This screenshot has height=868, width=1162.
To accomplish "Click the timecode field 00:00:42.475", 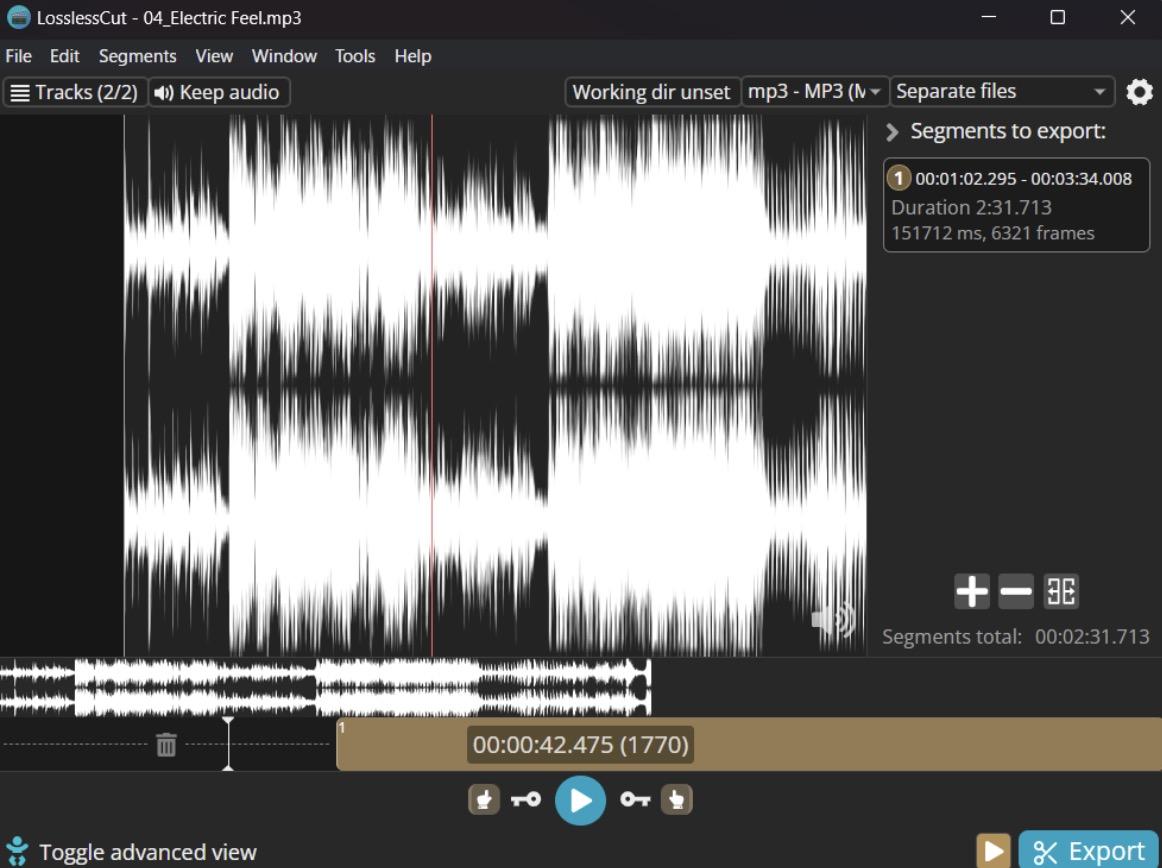I will tap(580, 744).
